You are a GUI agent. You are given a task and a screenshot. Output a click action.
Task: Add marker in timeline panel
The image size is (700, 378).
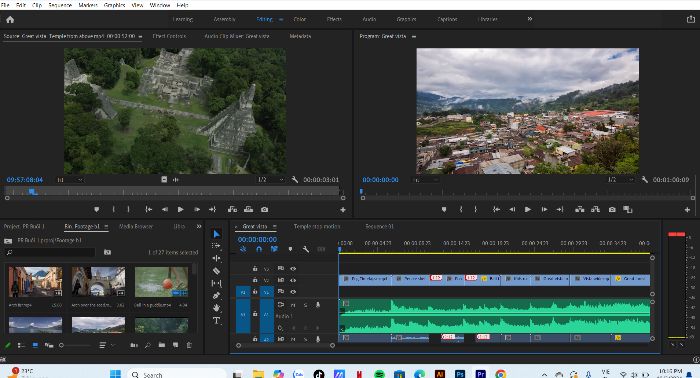[x=290, y=249]
